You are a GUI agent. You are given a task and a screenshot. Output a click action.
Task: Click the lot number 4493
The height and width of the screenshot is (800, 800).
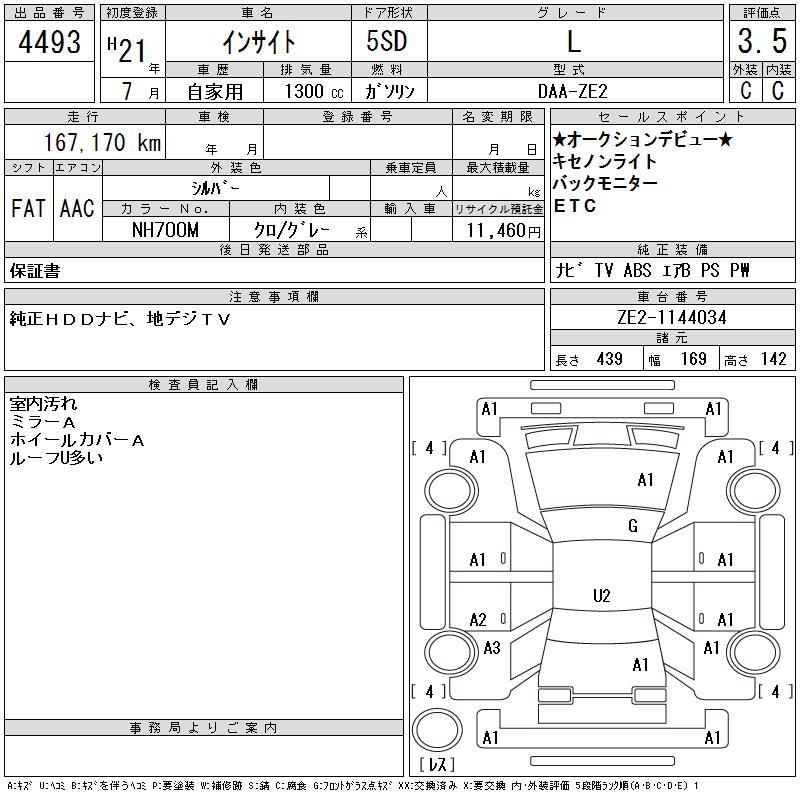49,42
